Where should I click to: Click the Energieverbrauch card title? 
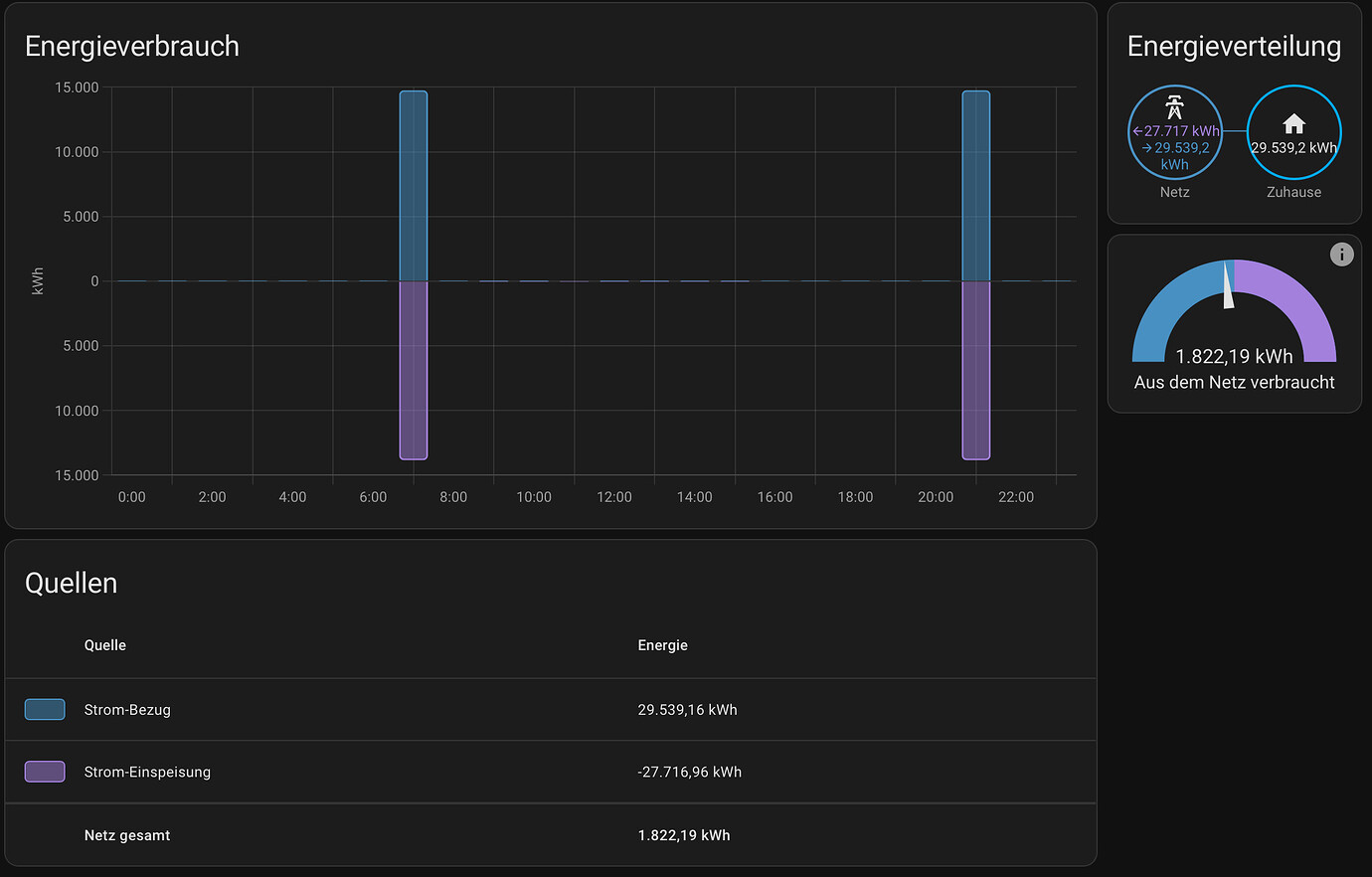(132, 47)
